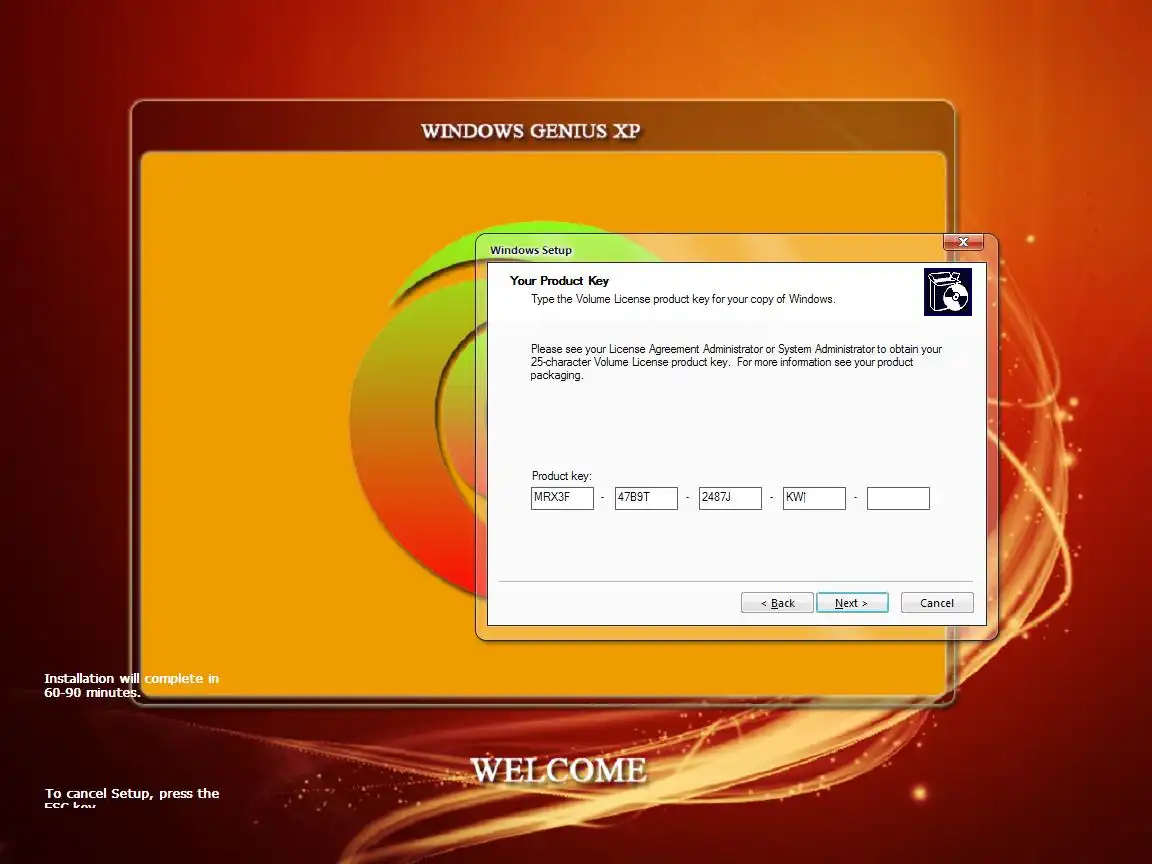Screen dimensions: 1152x864
Task: Click the 'Product key:' label
Action: pos(561,476)
